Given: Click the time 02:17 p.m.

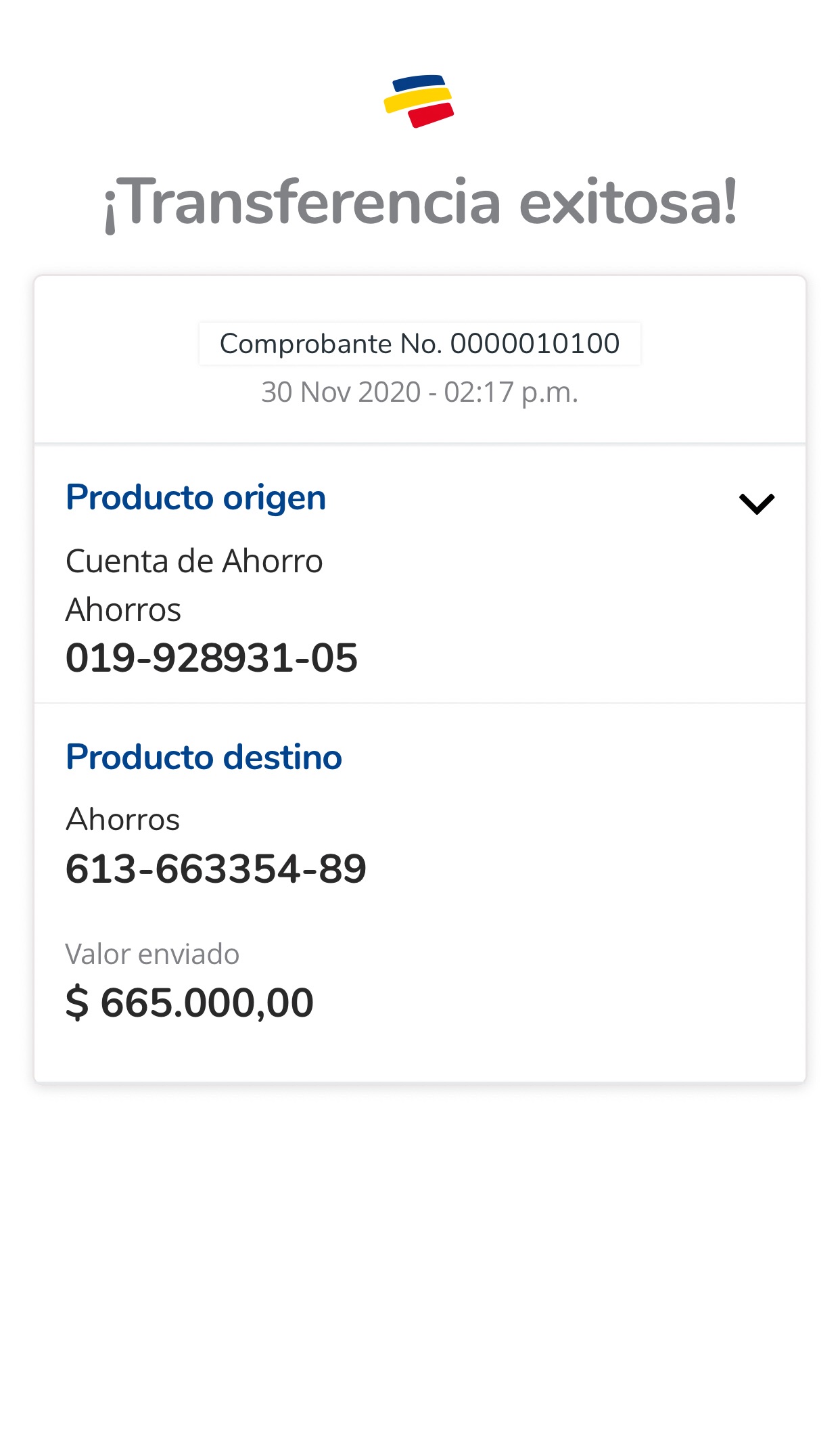Looking at the screenshot, I should coord(511,392).
